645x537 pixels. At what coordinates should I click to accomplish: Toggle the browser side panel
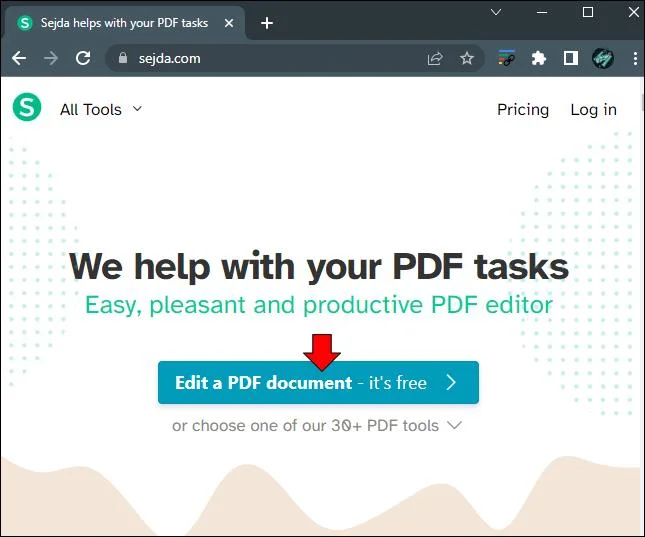pos(571,58)
